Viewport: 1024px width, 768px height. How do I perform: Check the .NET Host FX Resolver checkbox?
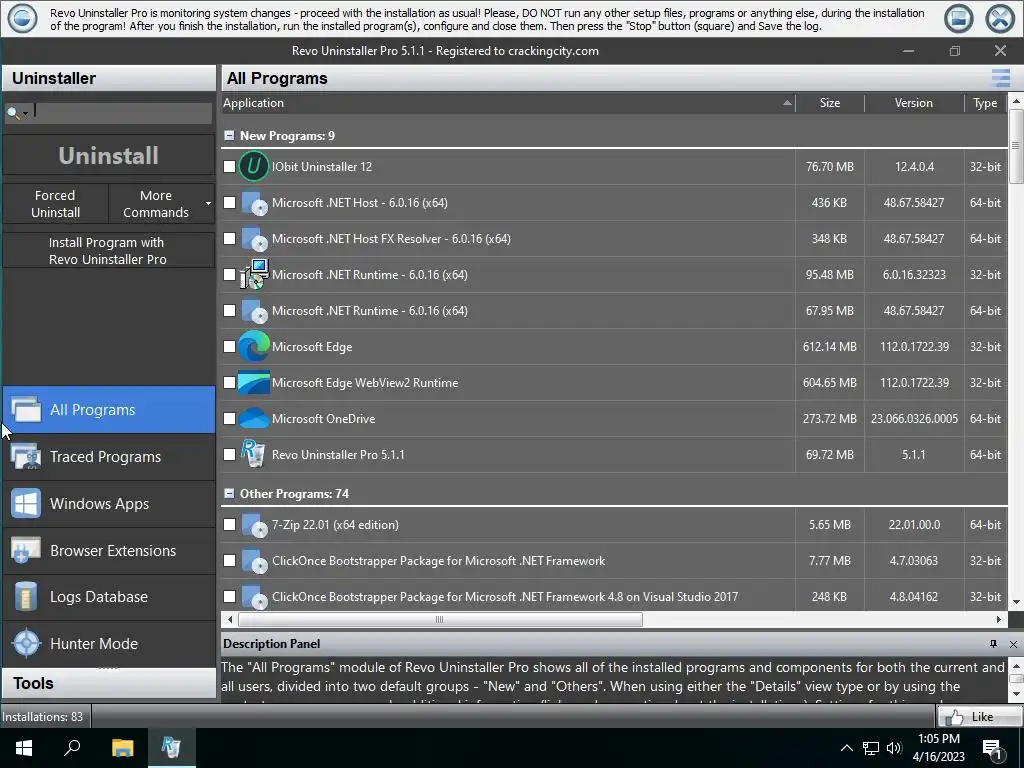coord(229,238)
